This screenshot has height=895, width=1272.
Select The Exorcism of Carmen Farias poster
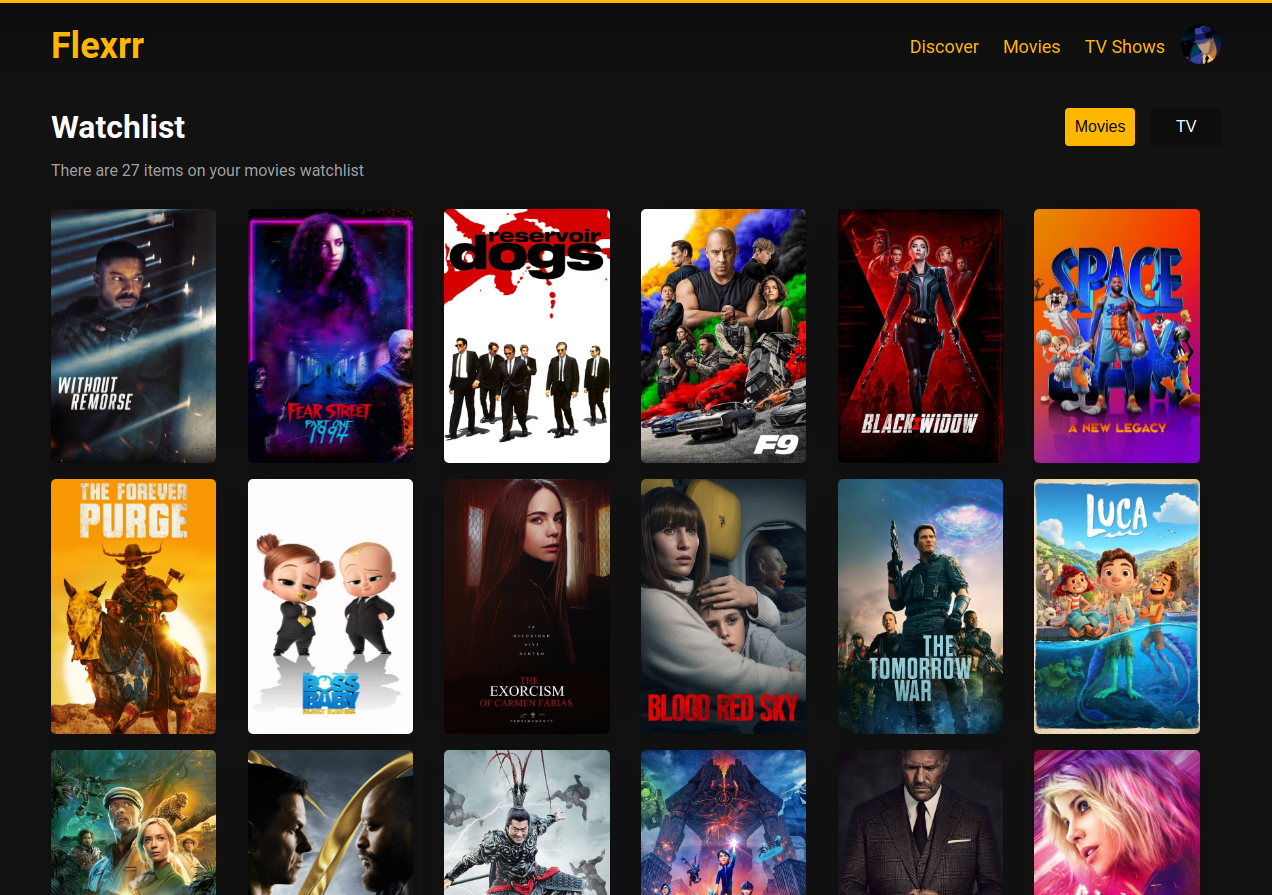(527, 606)
